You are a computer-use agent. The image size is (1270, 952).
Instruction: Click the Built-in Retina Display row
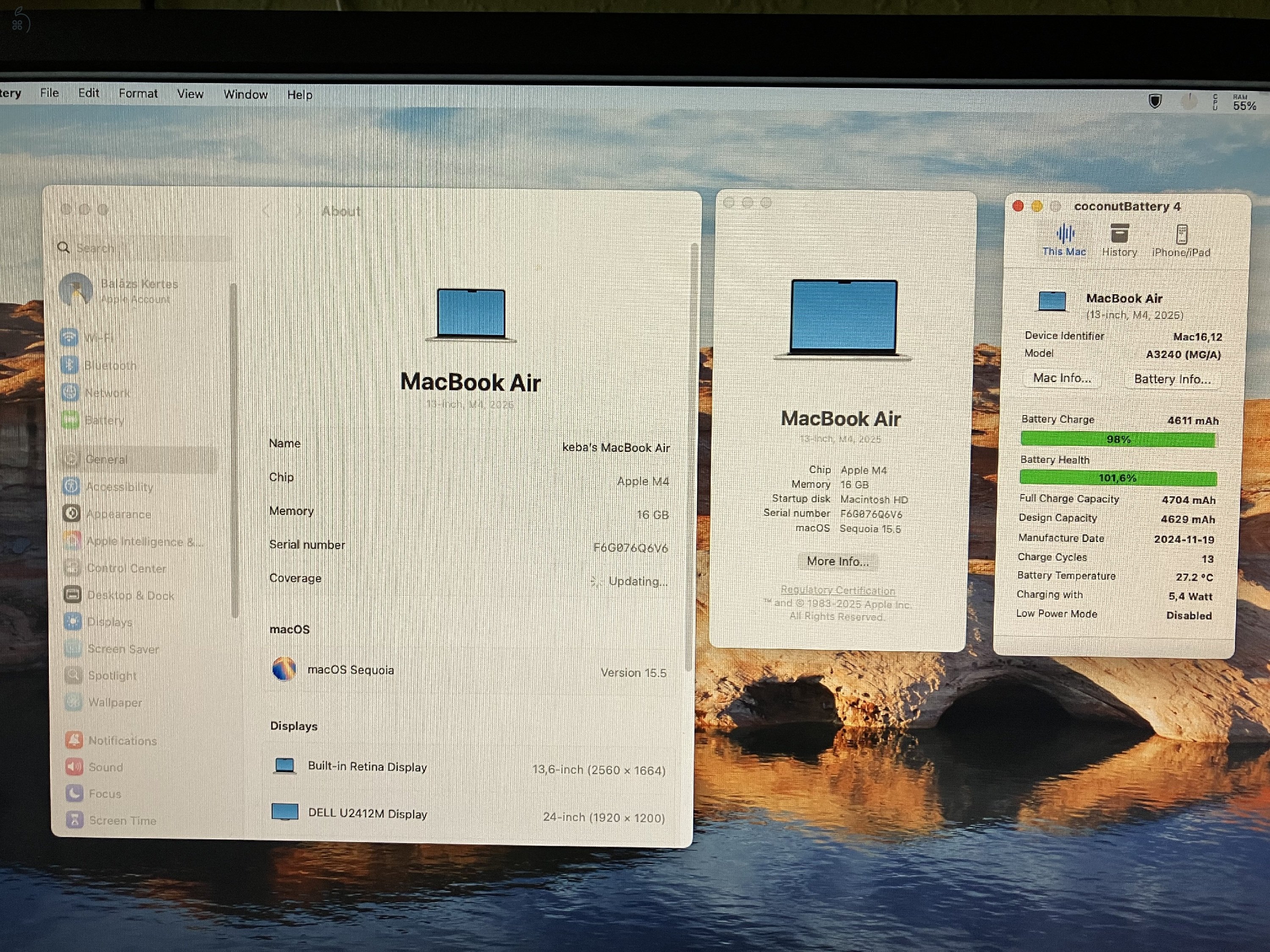pos(469,768)
